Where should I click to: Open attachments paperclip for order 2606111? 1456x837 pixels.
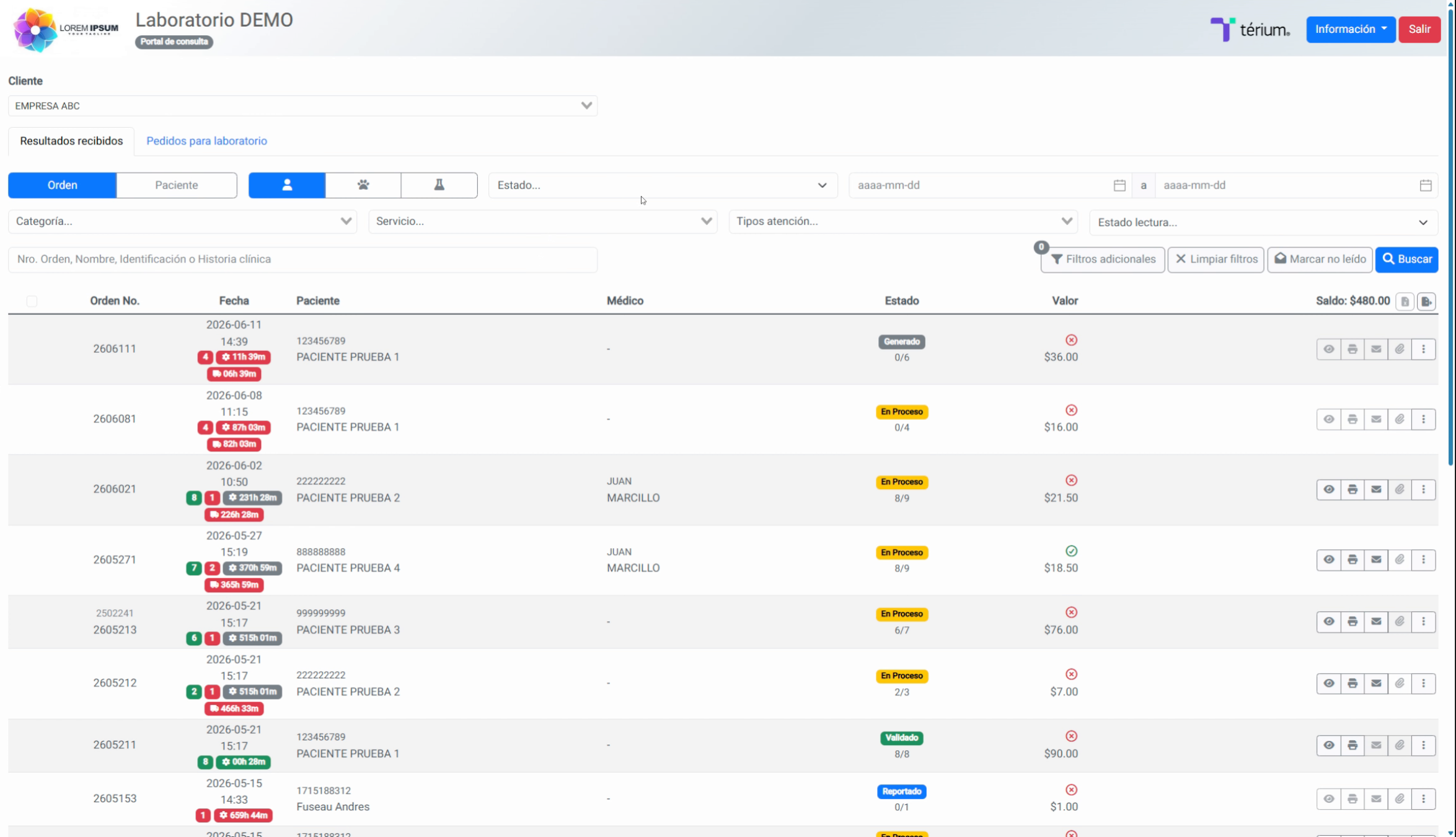click(x=1400, y=349)
